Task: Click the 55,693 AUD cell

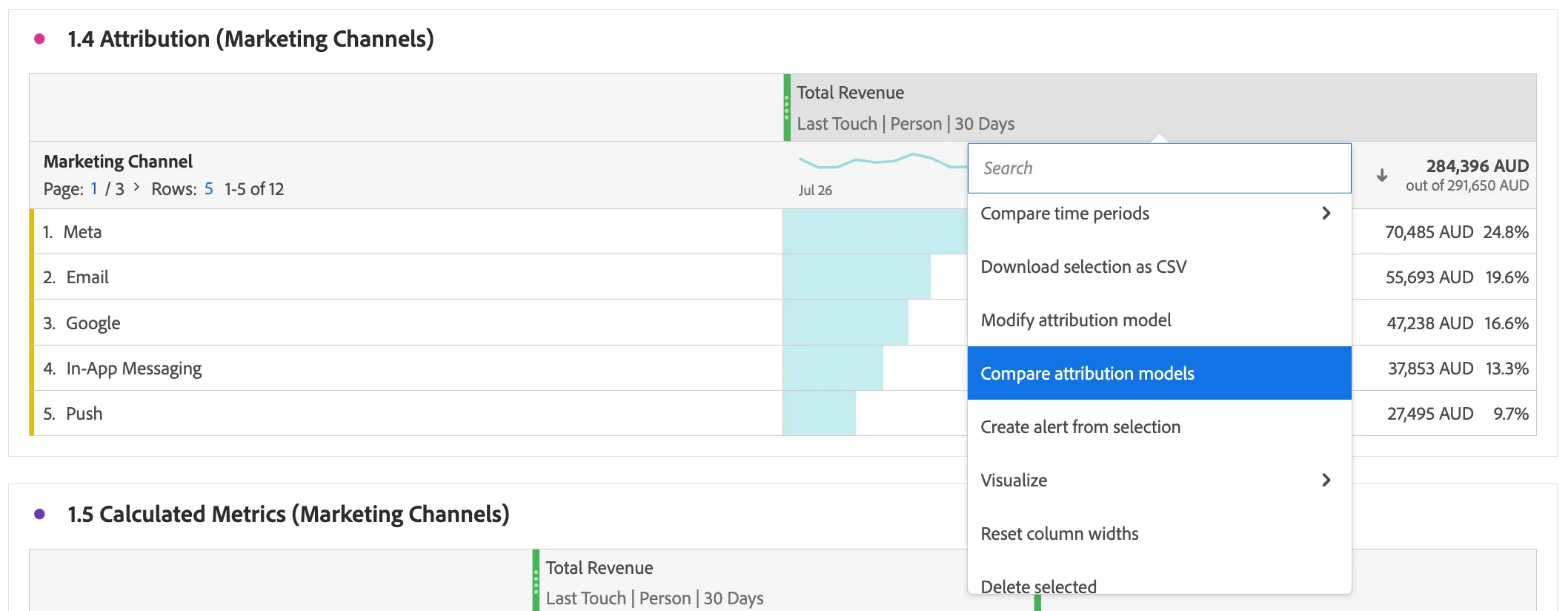Action: 1429,277
